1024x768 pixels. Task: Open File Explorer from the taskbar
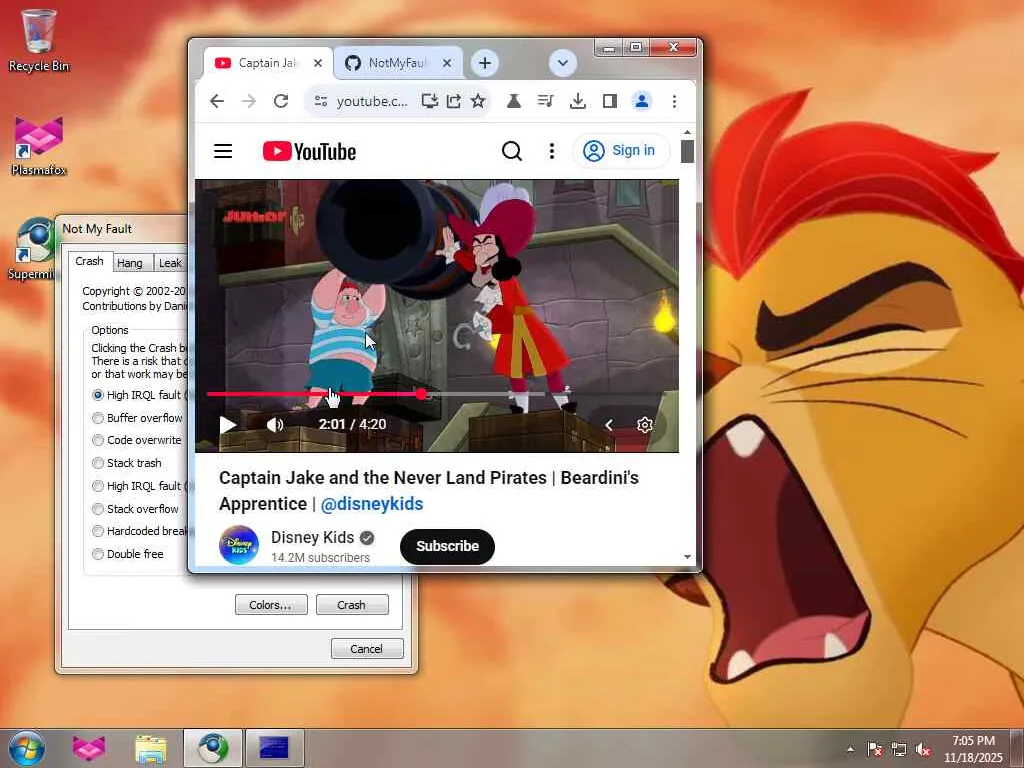click(x=151, y=748)
